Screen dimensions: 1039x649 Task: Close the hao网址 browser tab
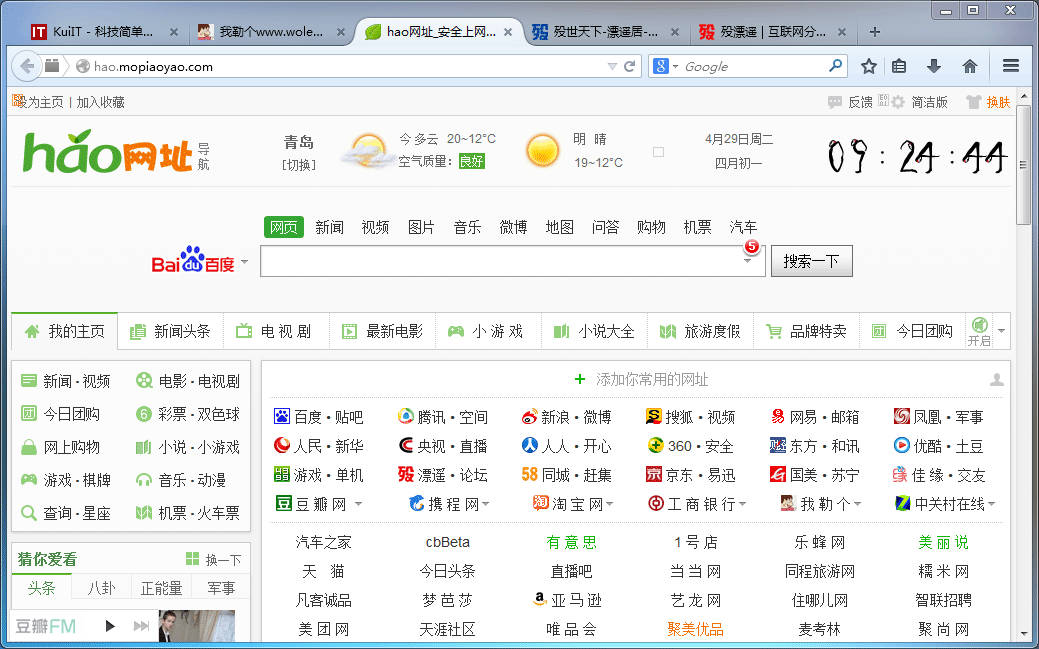[x=508, y=32]
